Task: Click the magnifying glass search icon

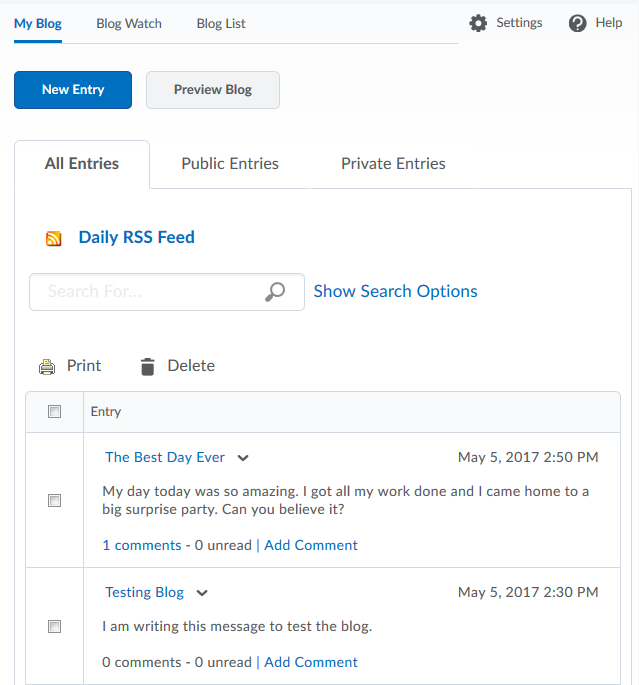Action: tap(275, 292)
